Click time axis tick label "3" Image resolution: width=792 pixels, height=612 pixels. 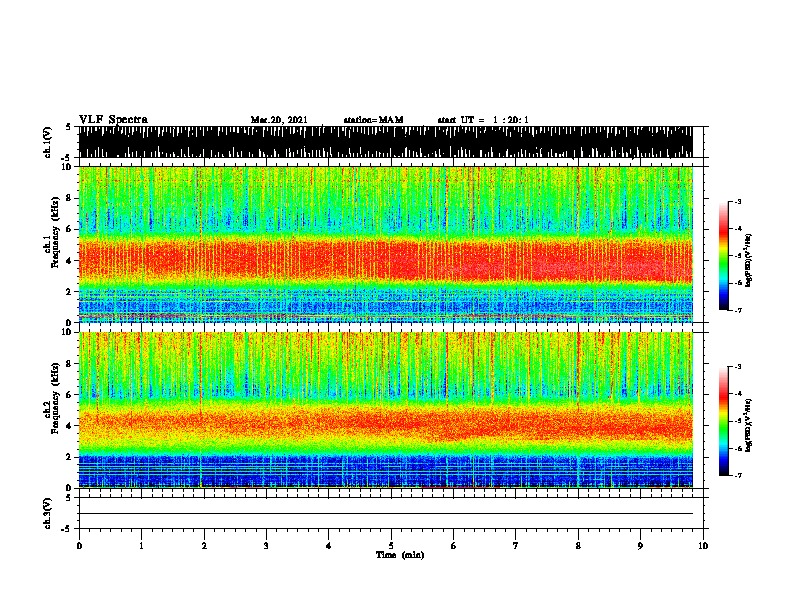click(x=266, y=546)
